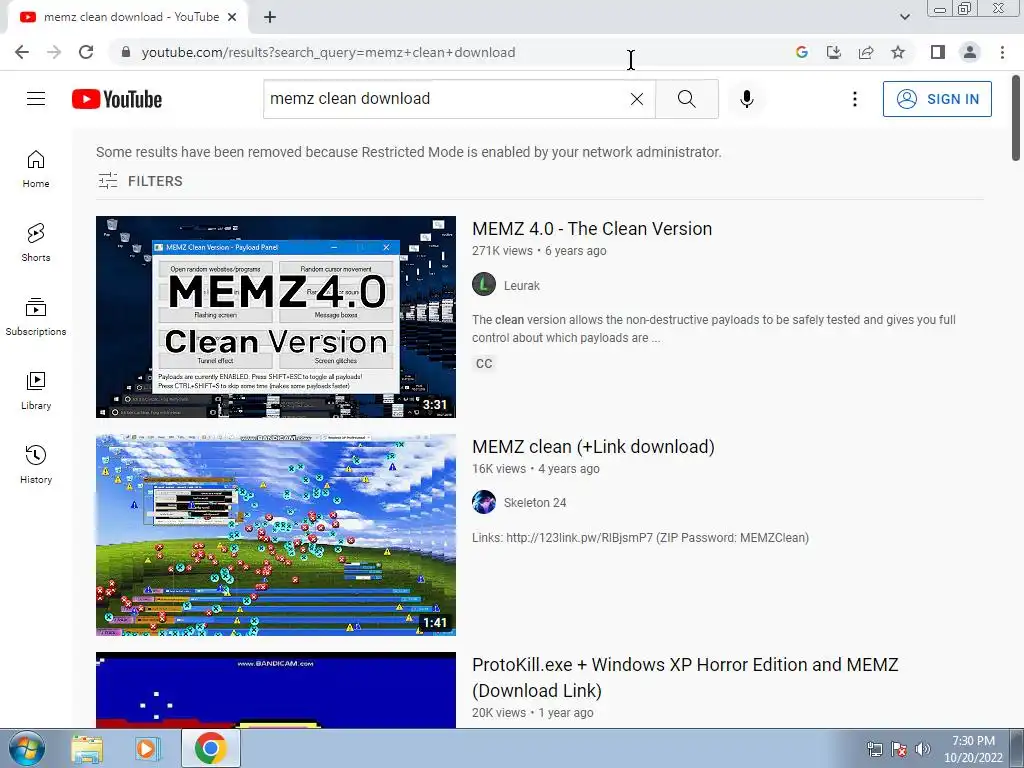Launch Windows Media Player from taskbar
Image resolution: width=1024 pixels, height=768 pixels.
(146, 749)
